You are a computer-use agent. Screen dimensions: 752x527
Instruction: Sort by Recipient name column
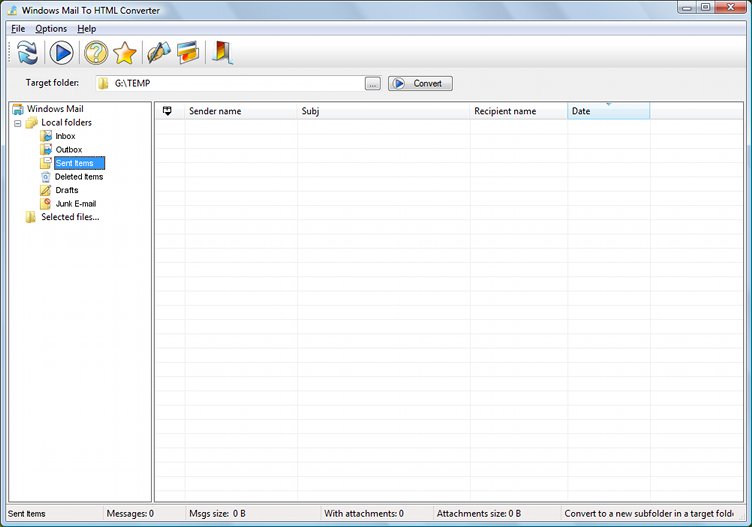[518, 111]
